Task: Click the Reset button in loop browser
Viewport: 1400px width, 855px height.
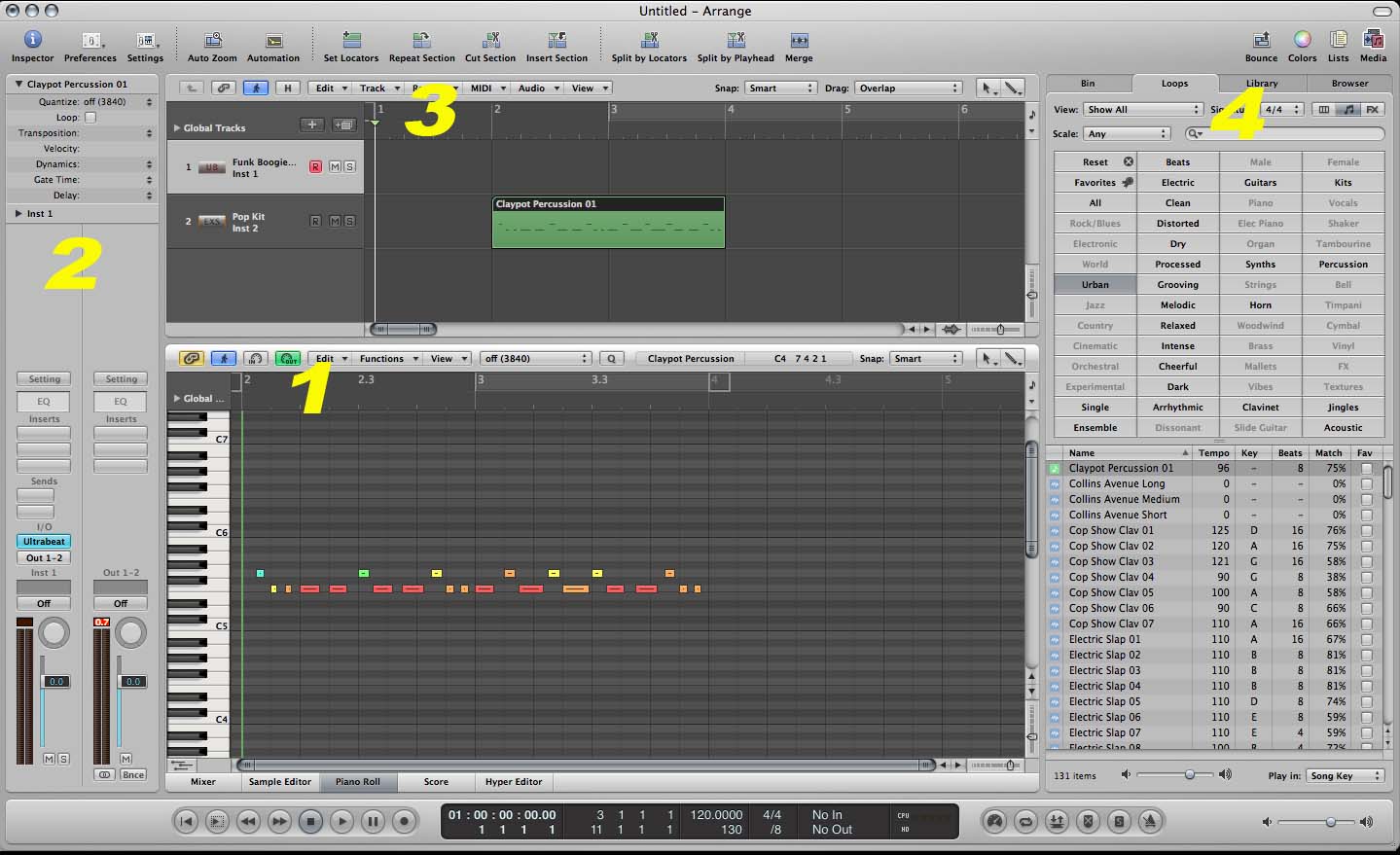Action: [x=1095, y=161]
